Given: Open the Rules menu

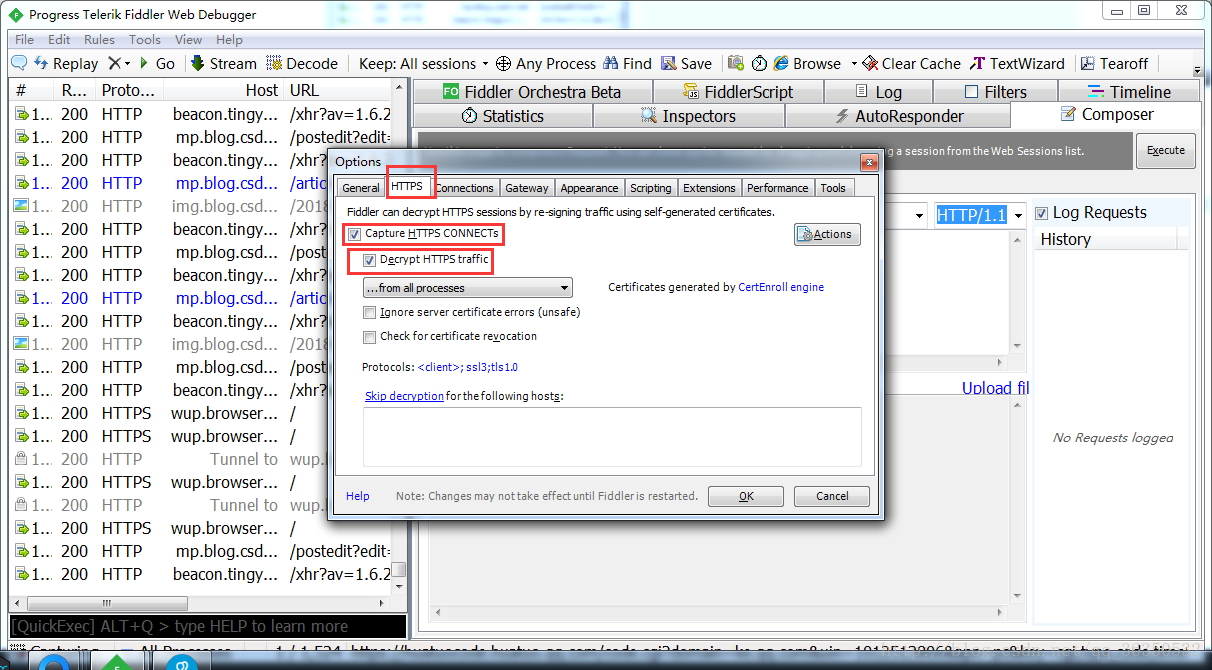Looking at the screenshot, I should 99,40.
